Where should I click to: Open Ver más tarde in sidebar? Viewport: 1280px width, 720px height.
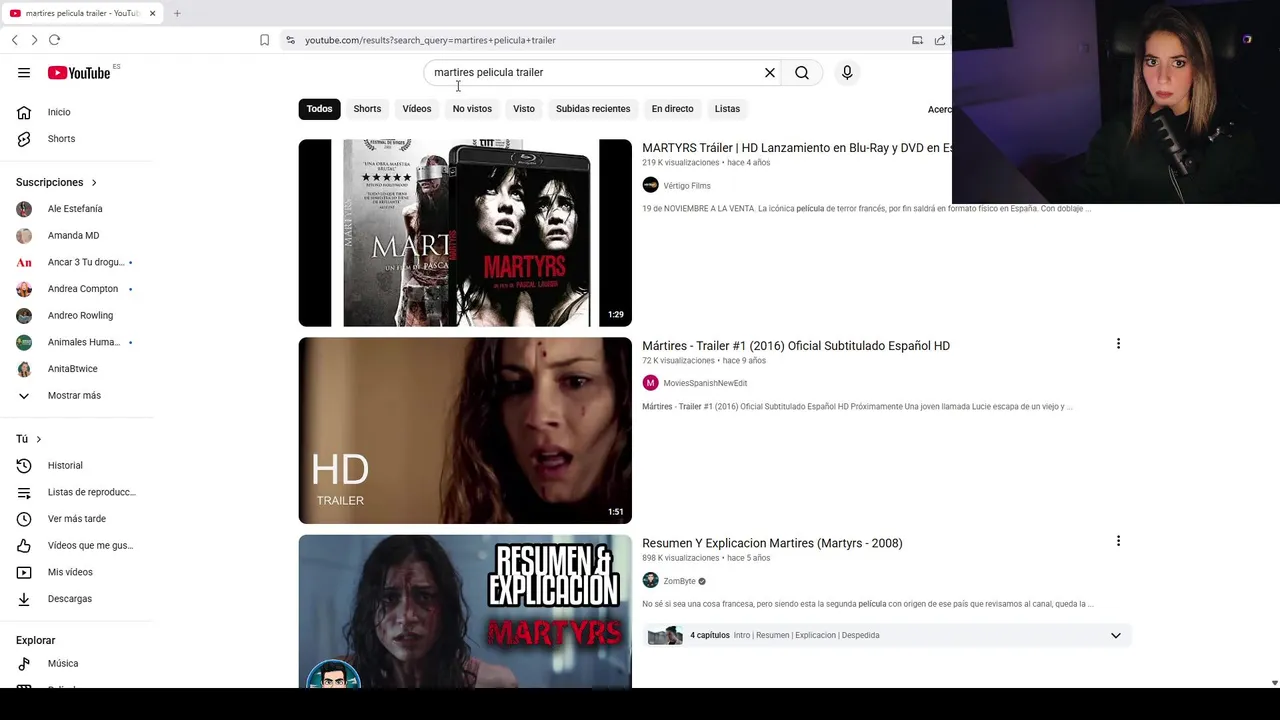(76, 519)
